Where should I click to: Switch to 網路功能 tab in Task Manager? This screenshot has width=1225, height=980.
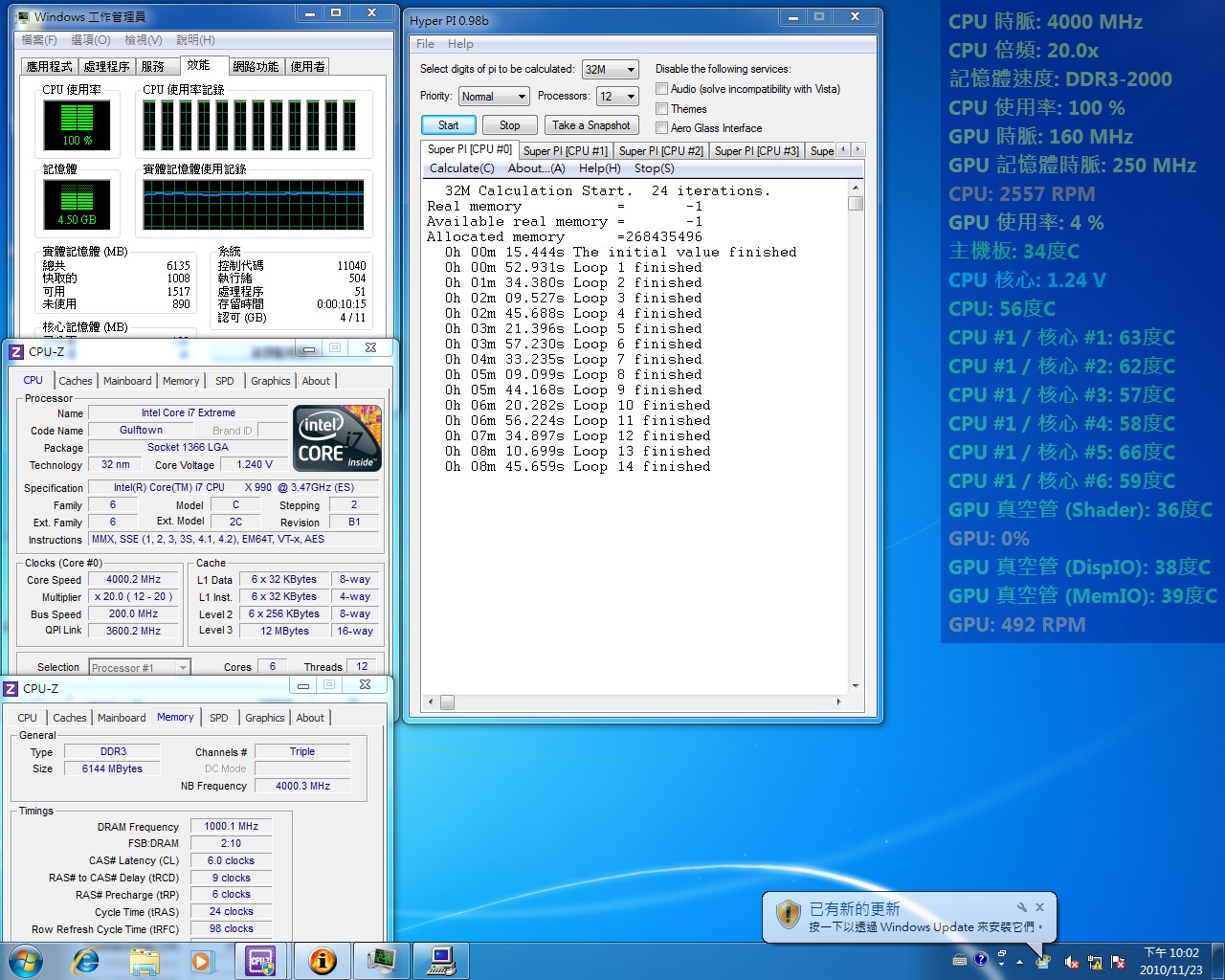pyautogui.click(x=256, y=66)
